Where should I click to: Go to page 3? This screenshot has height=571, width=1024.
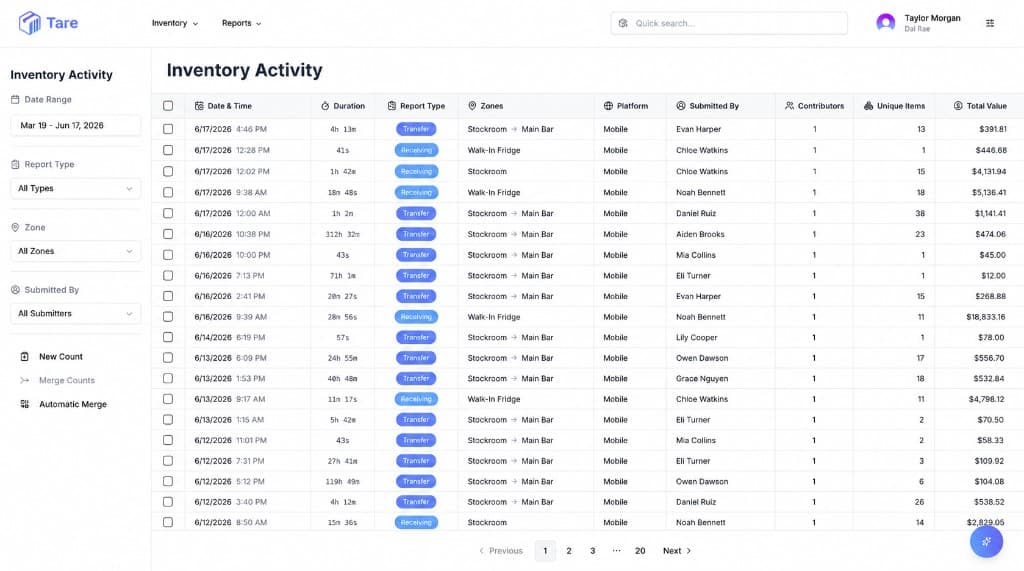pyautogui.click(x=592, y=551)
